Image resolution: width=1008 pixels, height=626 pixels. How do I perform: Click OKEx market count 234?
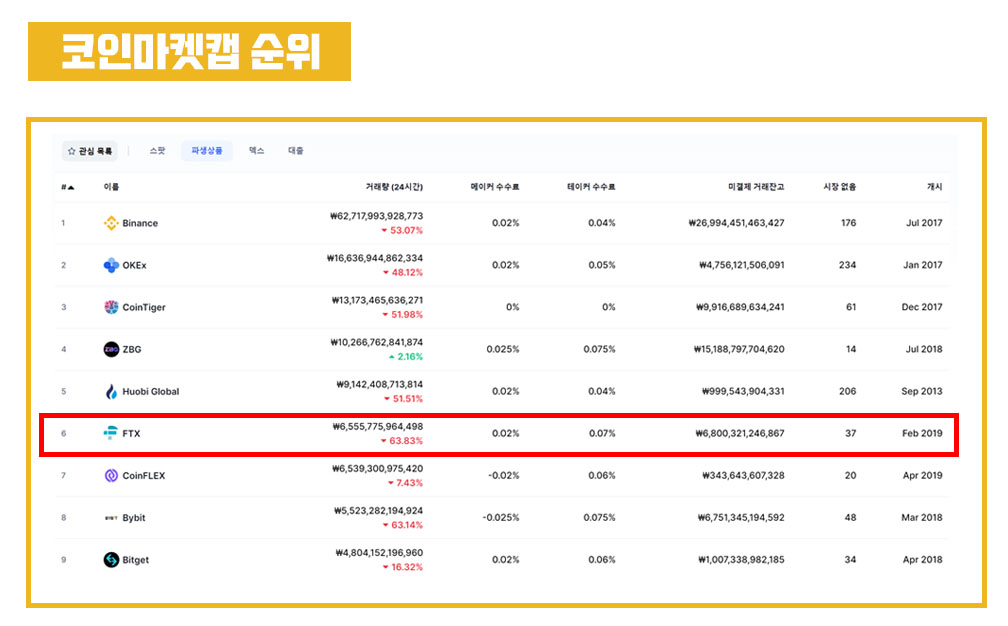coord(847,265)
